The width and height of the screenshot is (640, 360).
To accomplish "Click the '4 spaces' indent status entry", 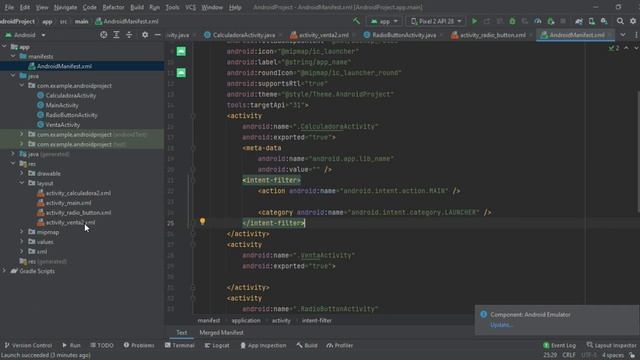I will (612, 355).
